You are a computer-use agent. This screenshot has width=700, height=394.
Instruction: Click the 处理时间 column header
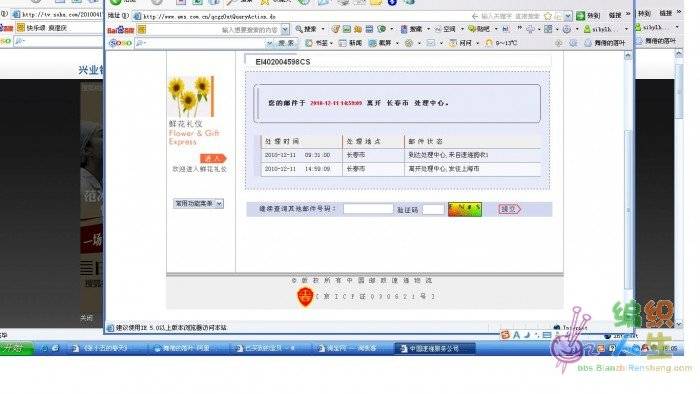point(282,141)
